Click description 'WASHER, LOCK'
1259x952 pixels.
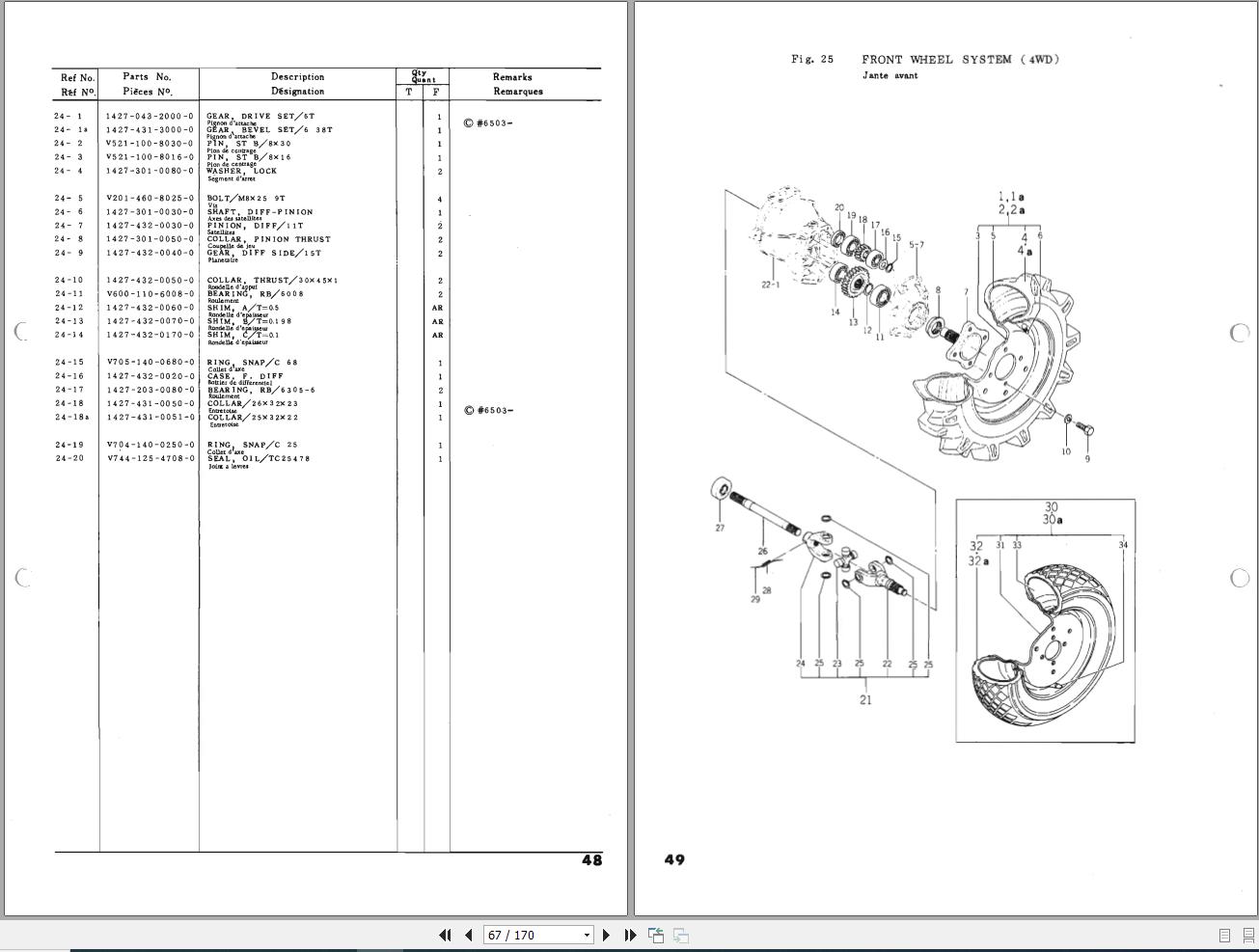241,171
